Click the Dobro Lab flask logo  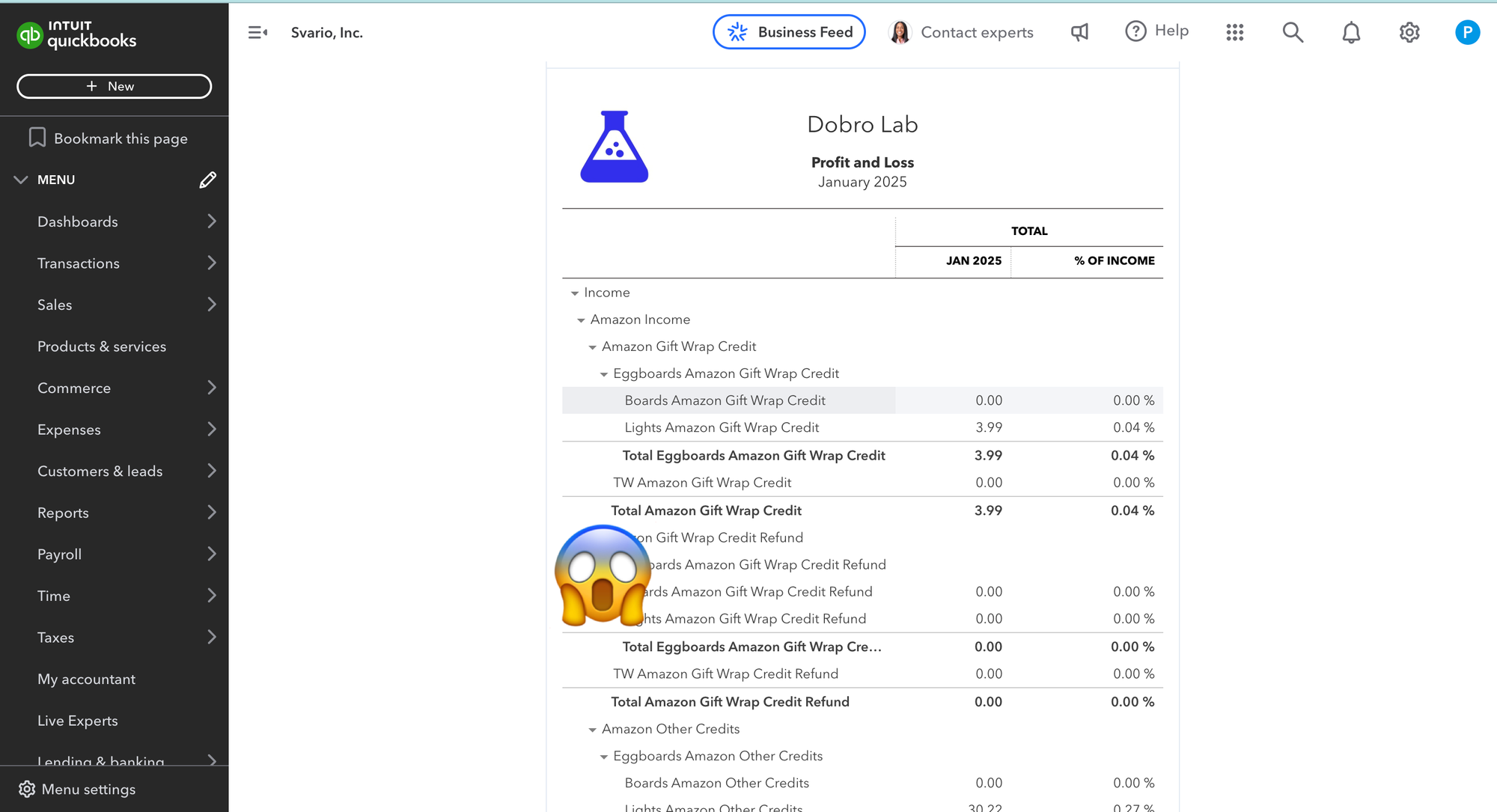point(615,147)
